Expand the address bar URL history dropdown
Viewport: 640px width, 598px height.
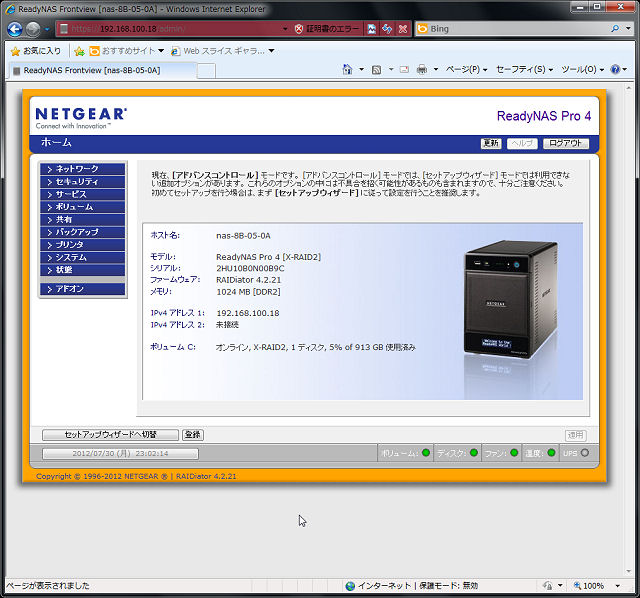click(285, 29)
